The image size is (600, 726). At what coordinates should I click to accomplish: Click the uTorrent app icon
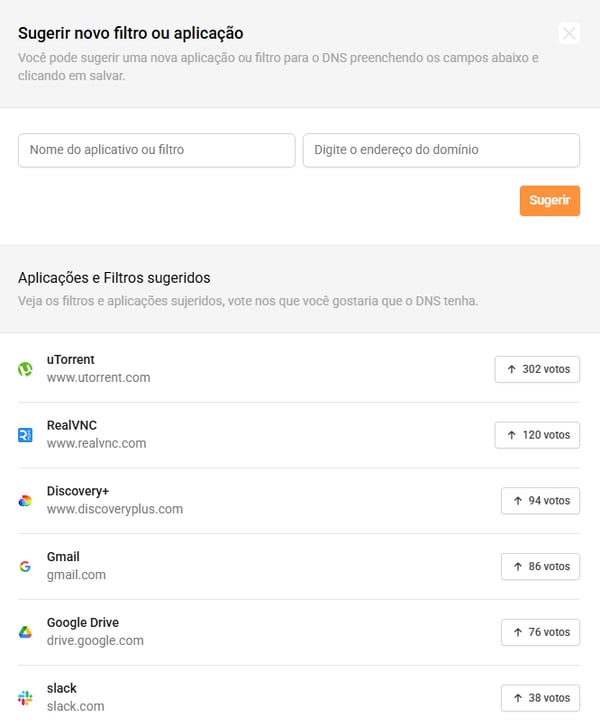(26, 369)
